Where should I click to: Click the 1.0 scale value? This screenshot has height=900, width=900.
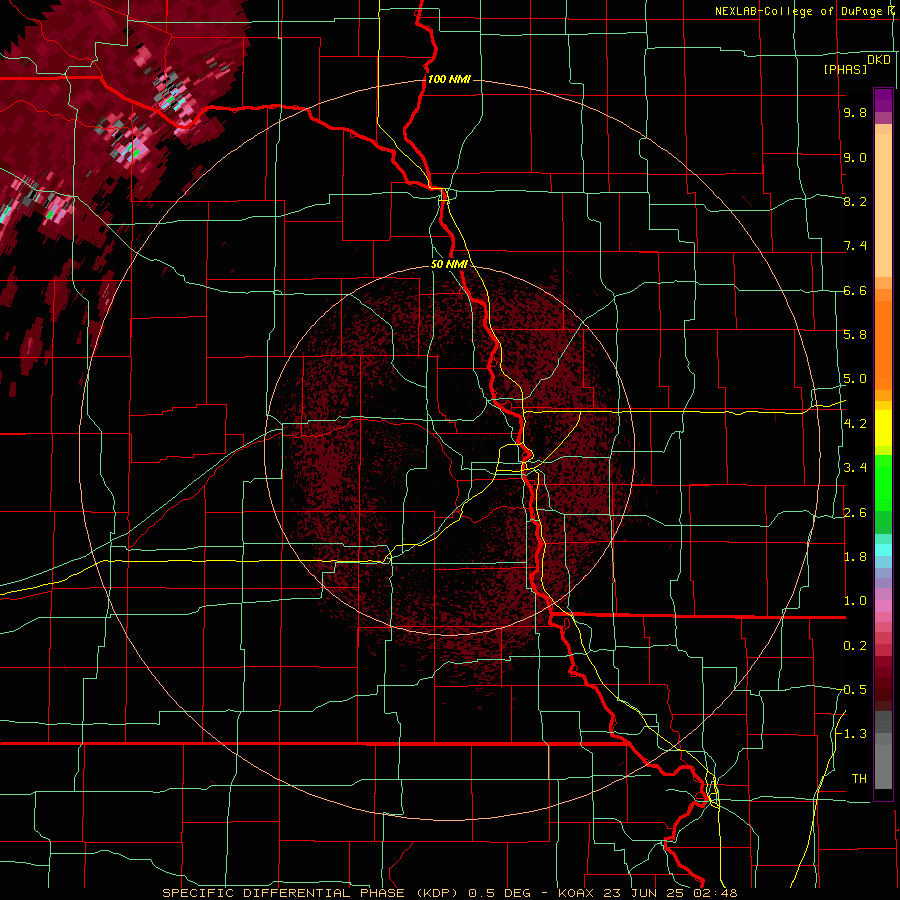click(x=855, y=600)
